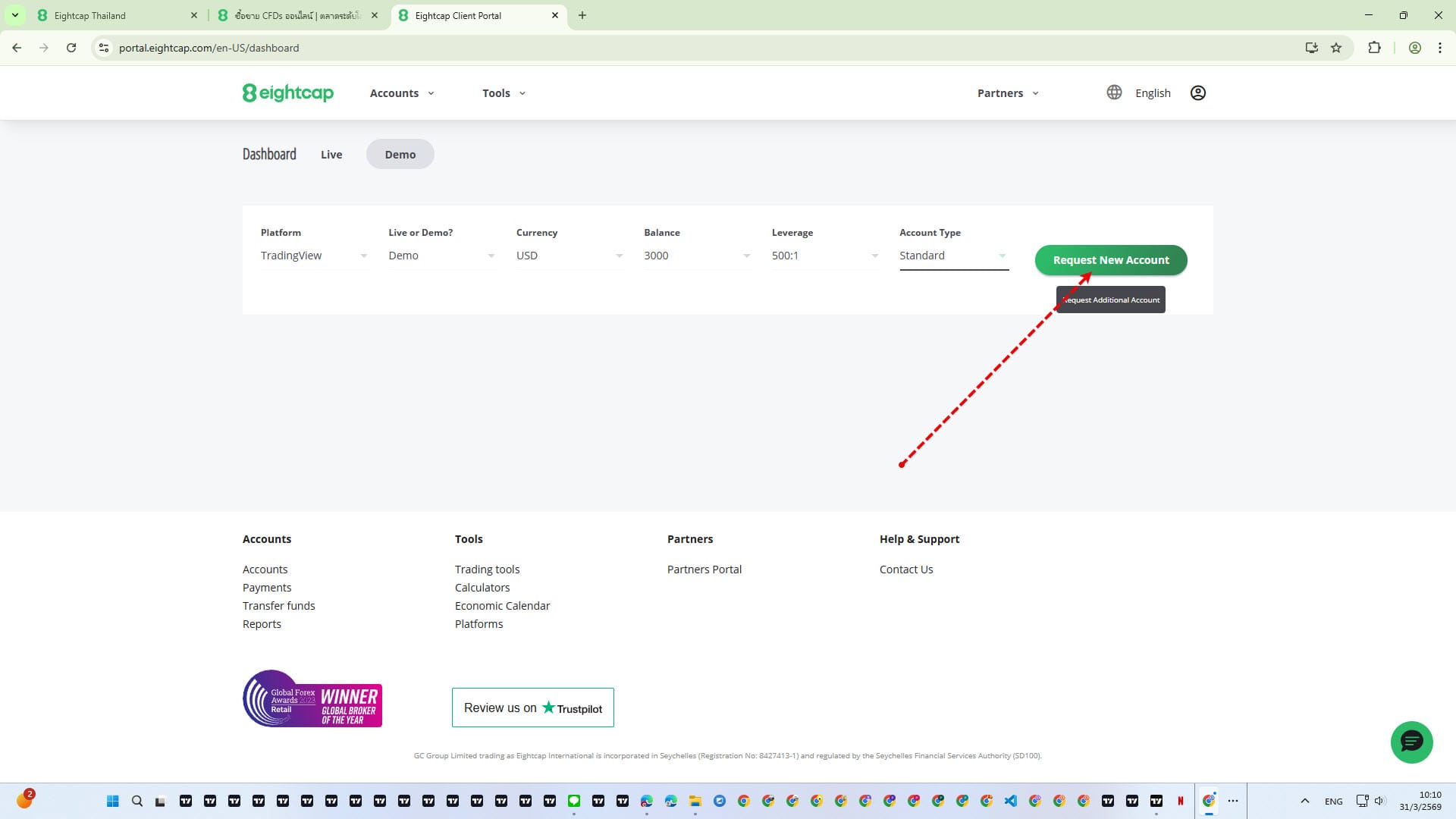Open the user profile icon
1456x819 pixels.
[x=1197, y=93]
